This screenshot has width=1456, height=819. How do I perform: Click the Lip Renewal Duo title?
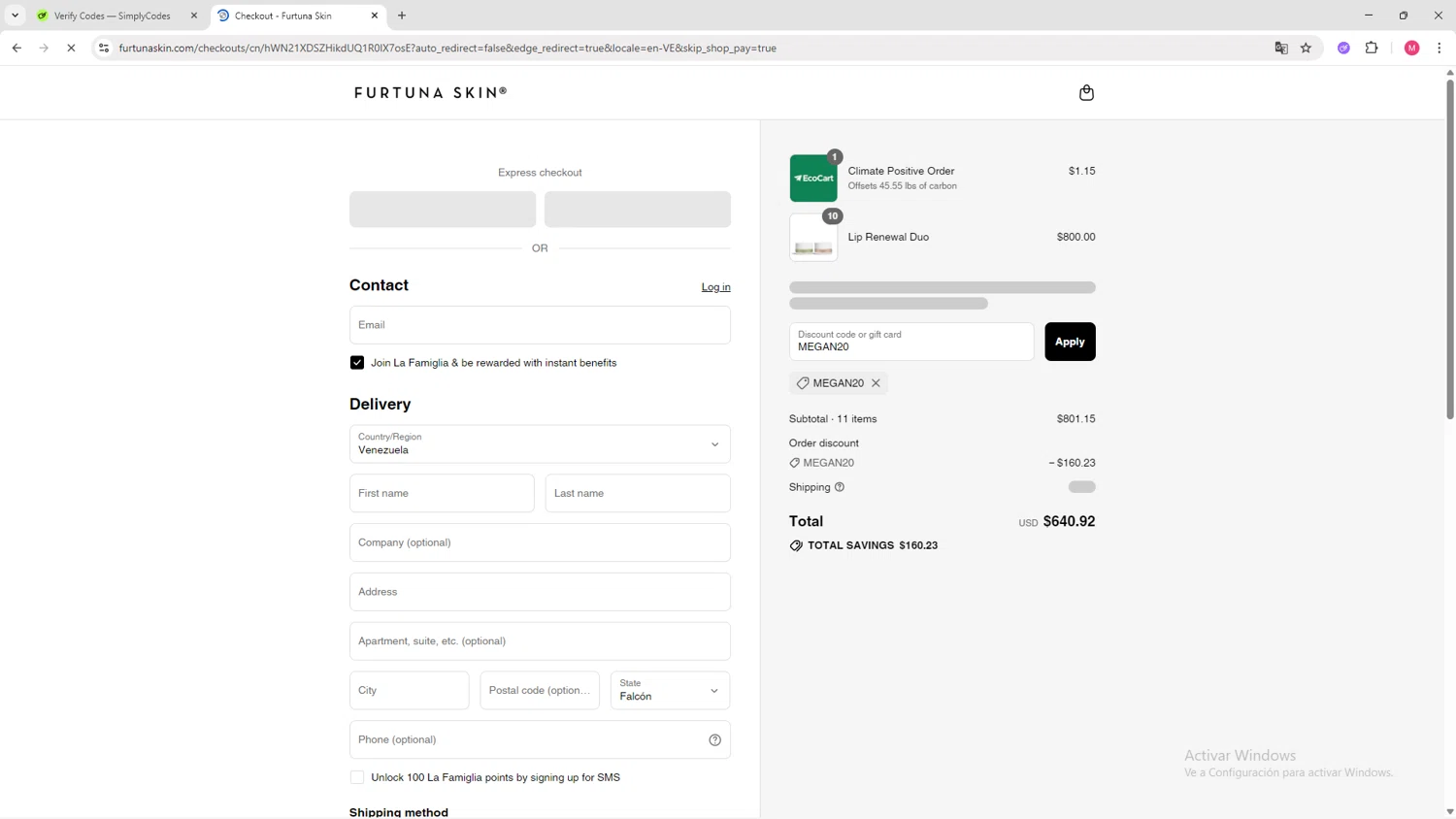click(888, 237)
